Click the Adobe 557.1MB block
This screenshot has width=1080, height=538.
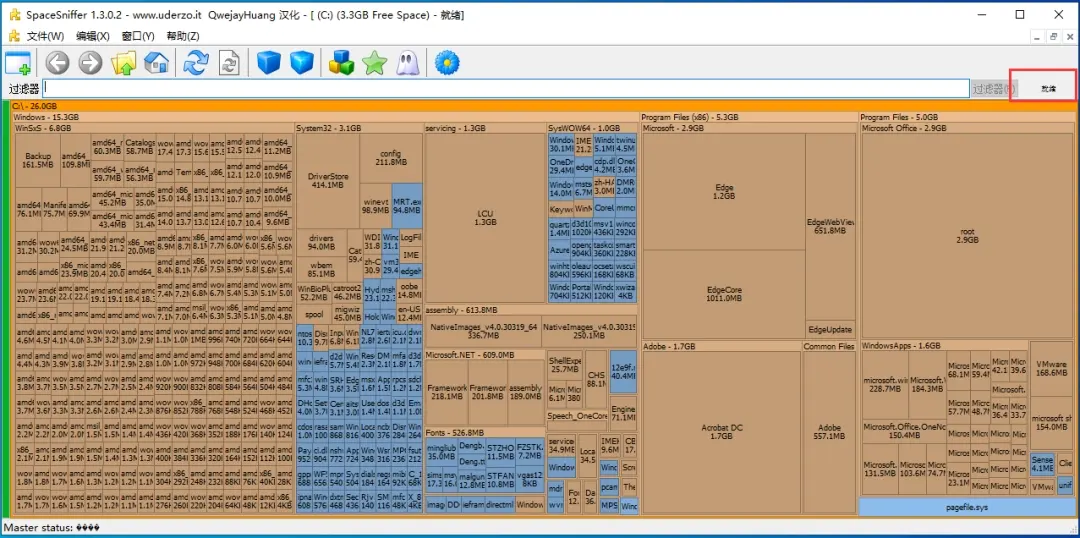pos(829,431)
